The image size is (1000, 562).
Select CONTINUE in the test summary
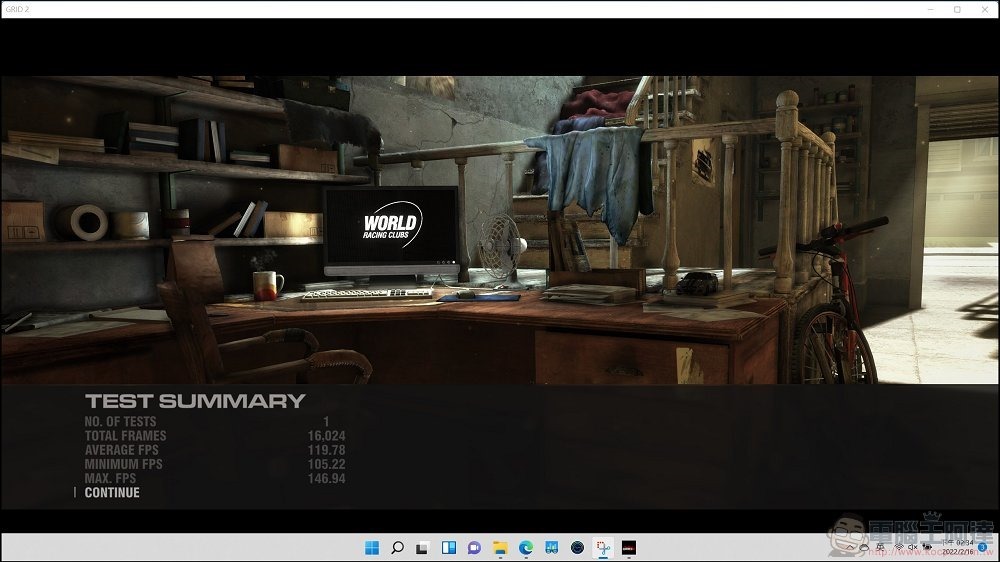point(112,492)
